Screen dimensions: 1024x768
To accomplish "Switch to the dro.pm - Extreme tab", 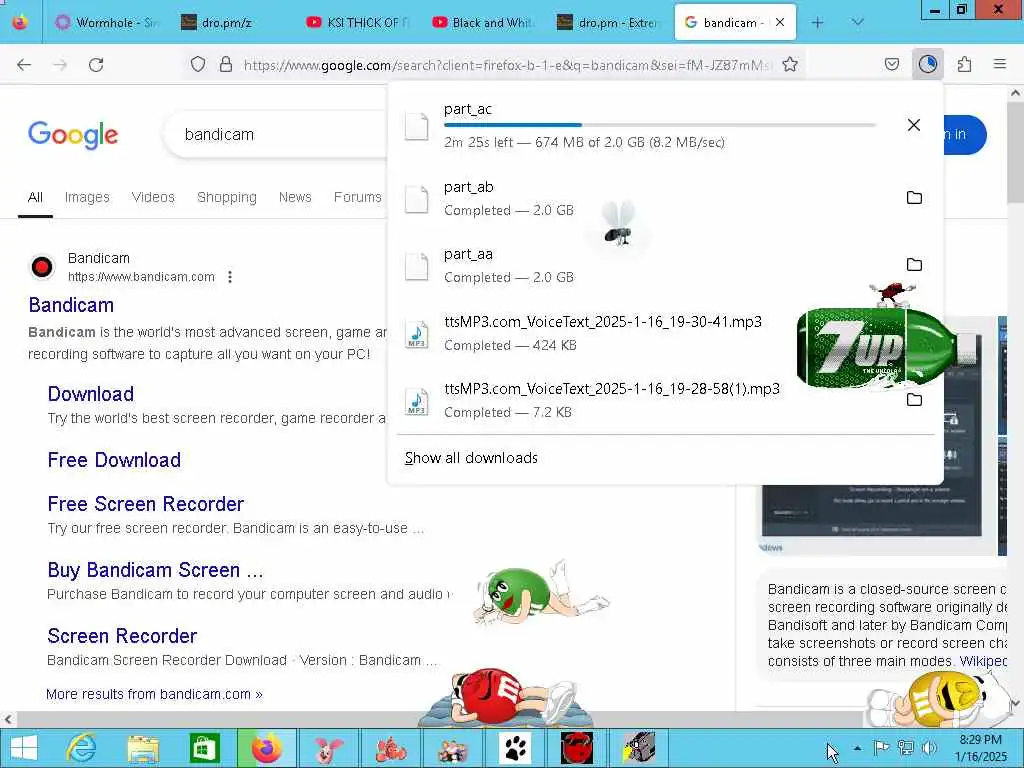I will point(609,23).
